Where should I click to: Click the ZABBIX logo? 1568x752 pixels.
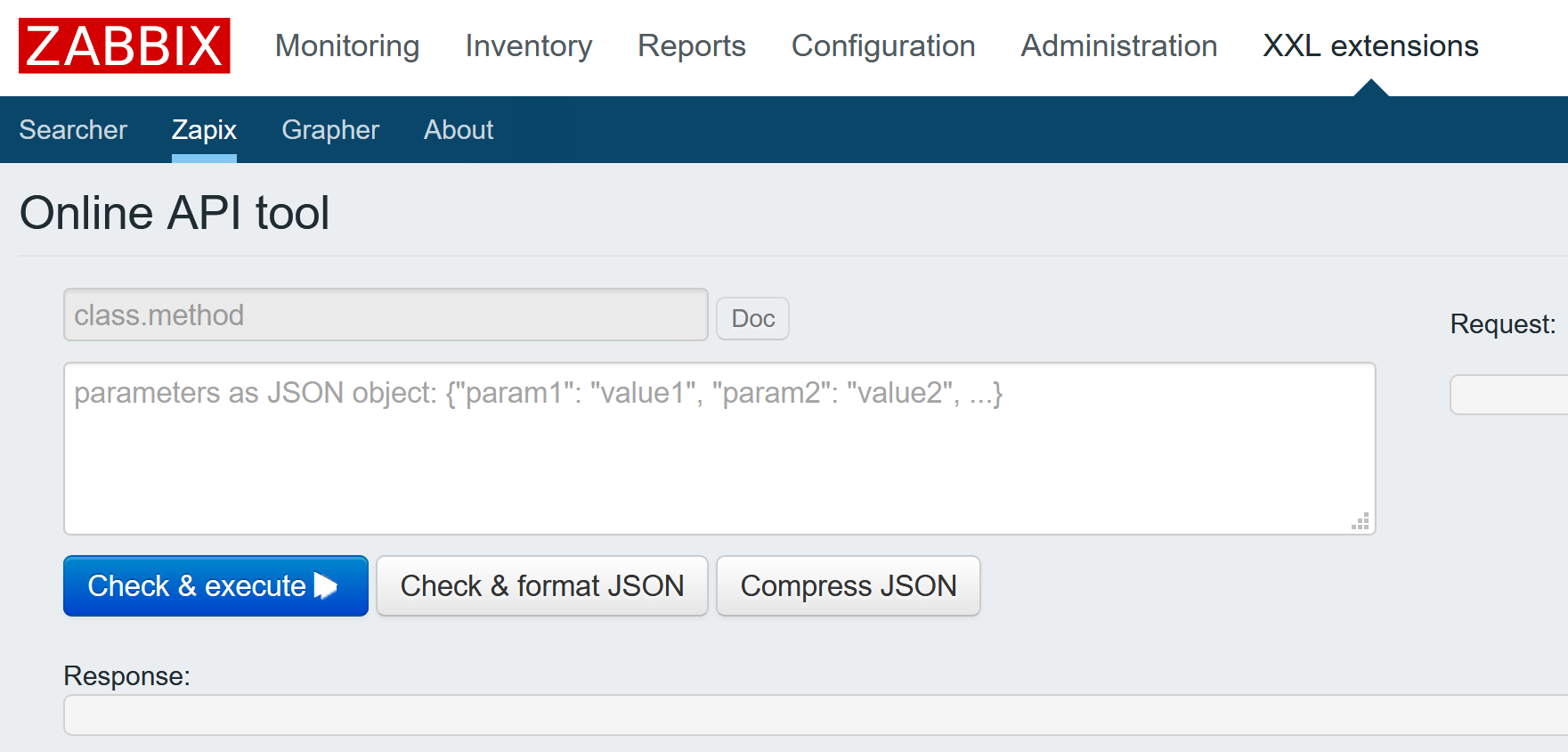pyautogui.click(x=125, y=45)
